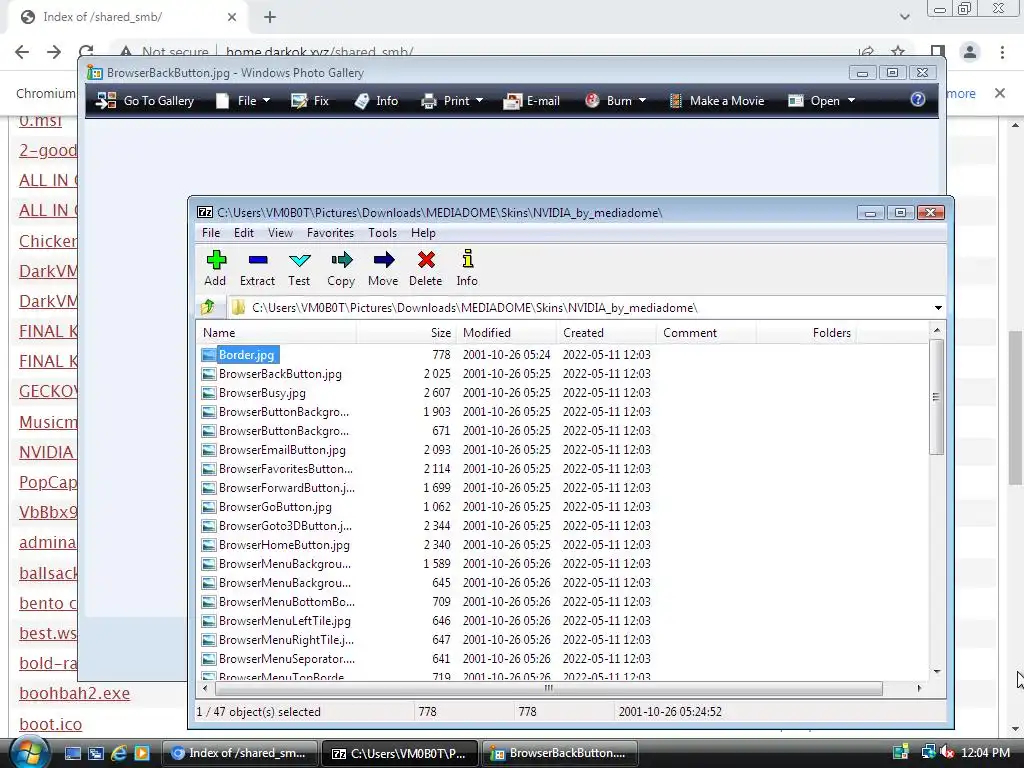Click Go To Gallery in Photo Gallery

pos(145,101)
